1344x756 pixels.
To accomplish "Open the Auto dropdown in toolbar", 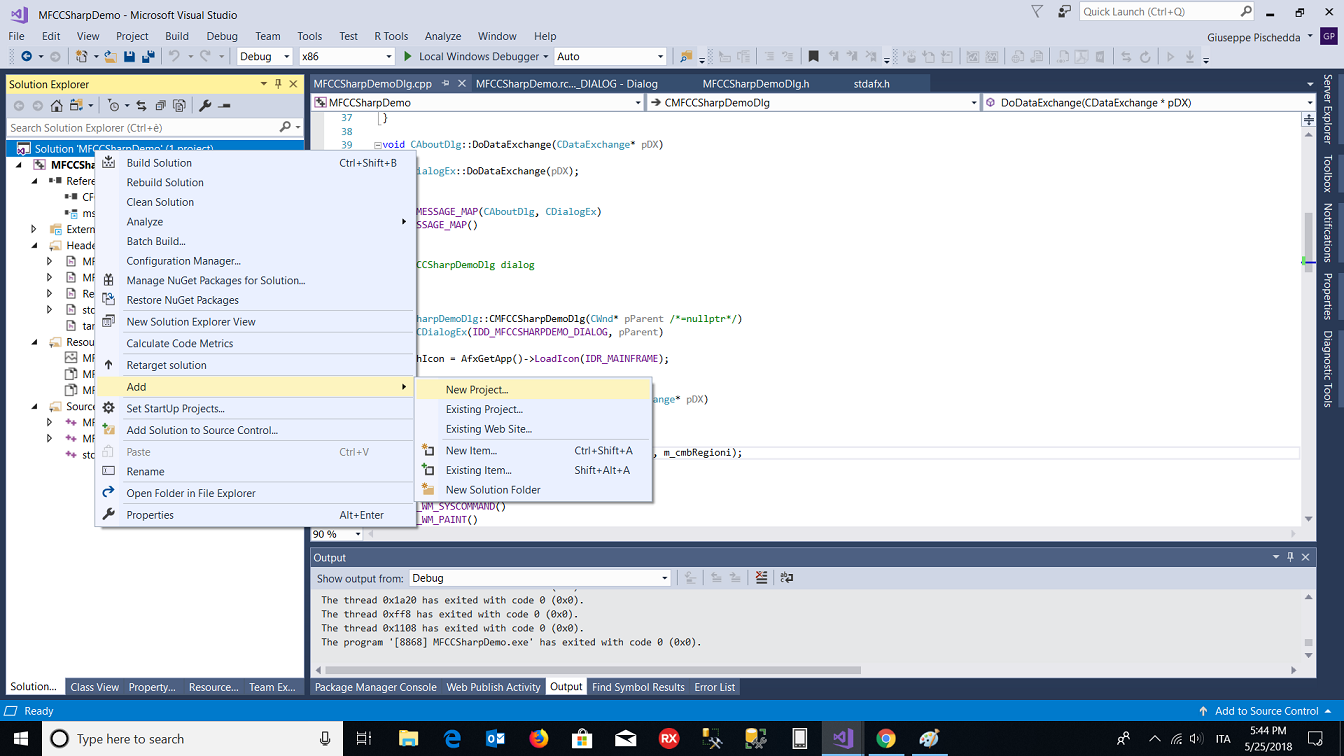I will pos(660,57).
